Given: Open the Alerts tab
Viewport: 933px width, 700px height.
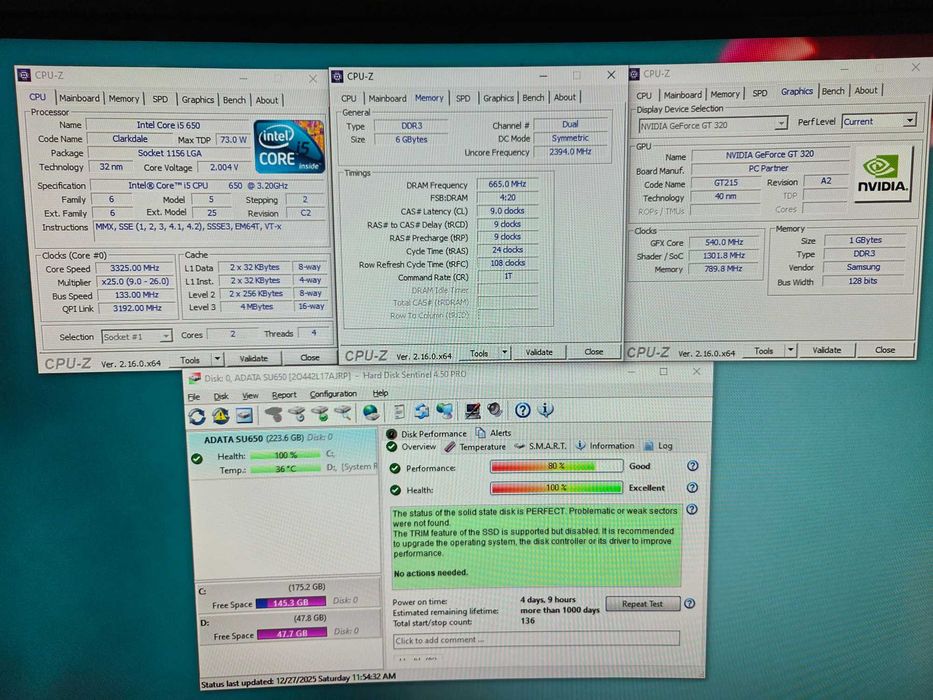Looking at the screenshot, I should [x=493, y=433].
